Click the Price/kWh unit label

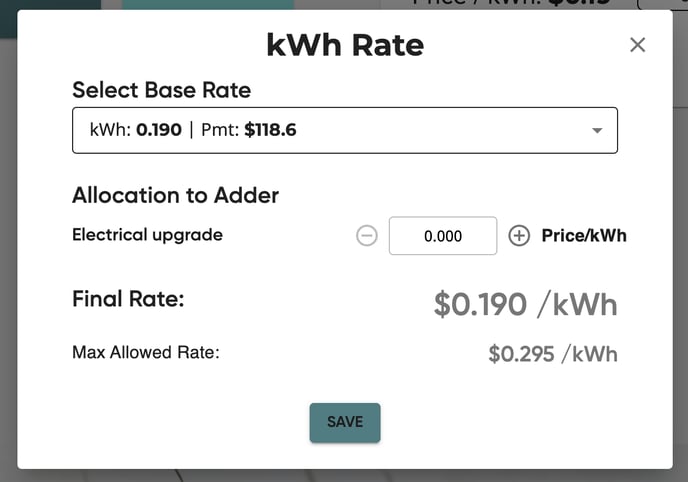584,236
